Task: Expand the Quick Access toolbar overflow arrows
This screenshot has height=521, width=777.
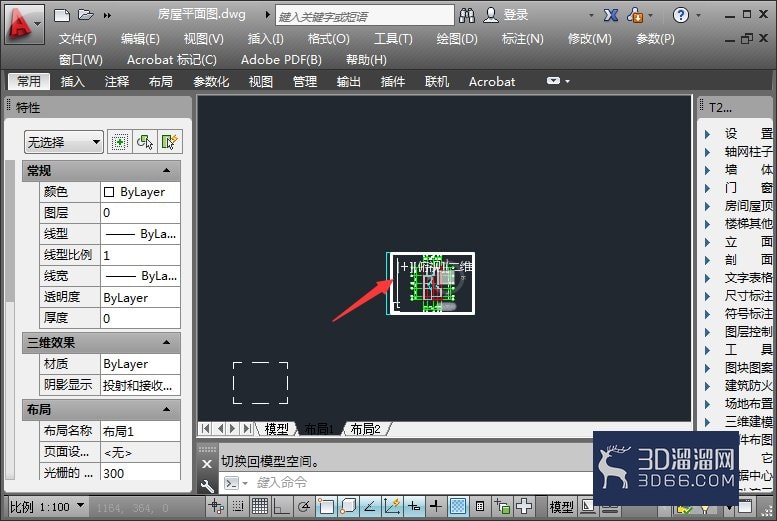Action: click(x=107, y=15)
